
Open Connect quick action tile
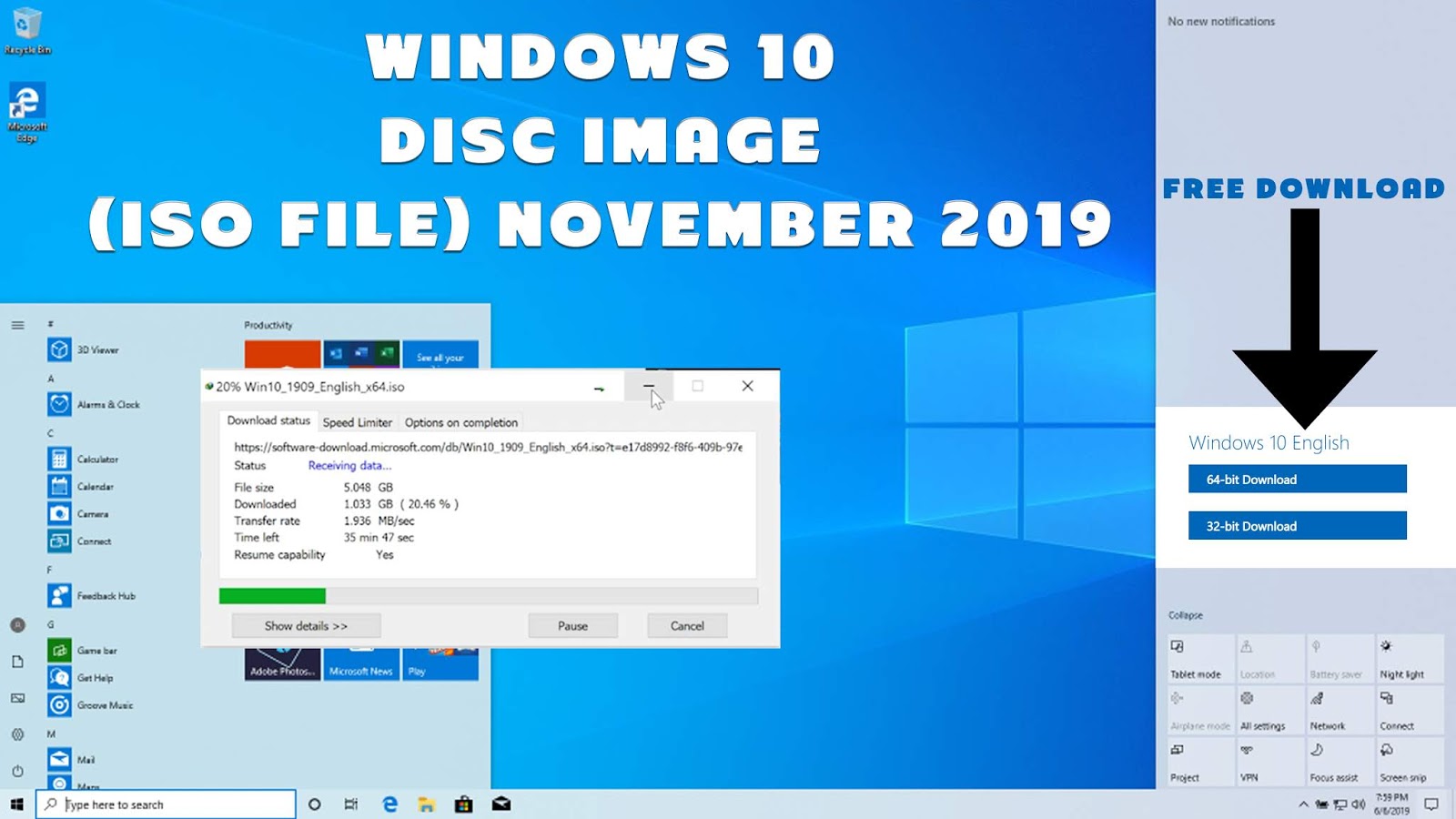tap(1410, 710)
